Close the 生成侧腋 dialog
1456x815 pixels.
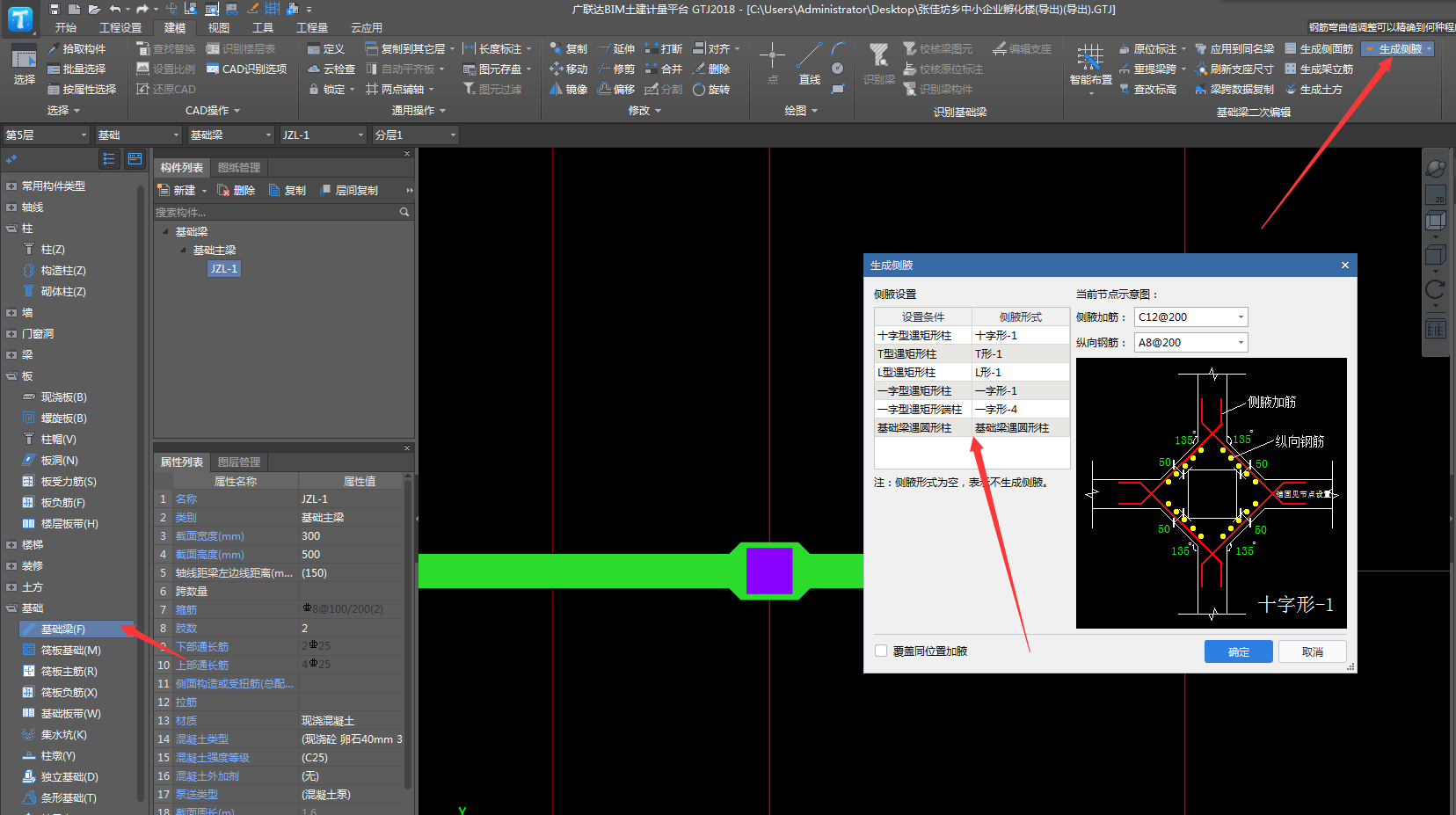pyautogui.click(x=1344, y=266)
